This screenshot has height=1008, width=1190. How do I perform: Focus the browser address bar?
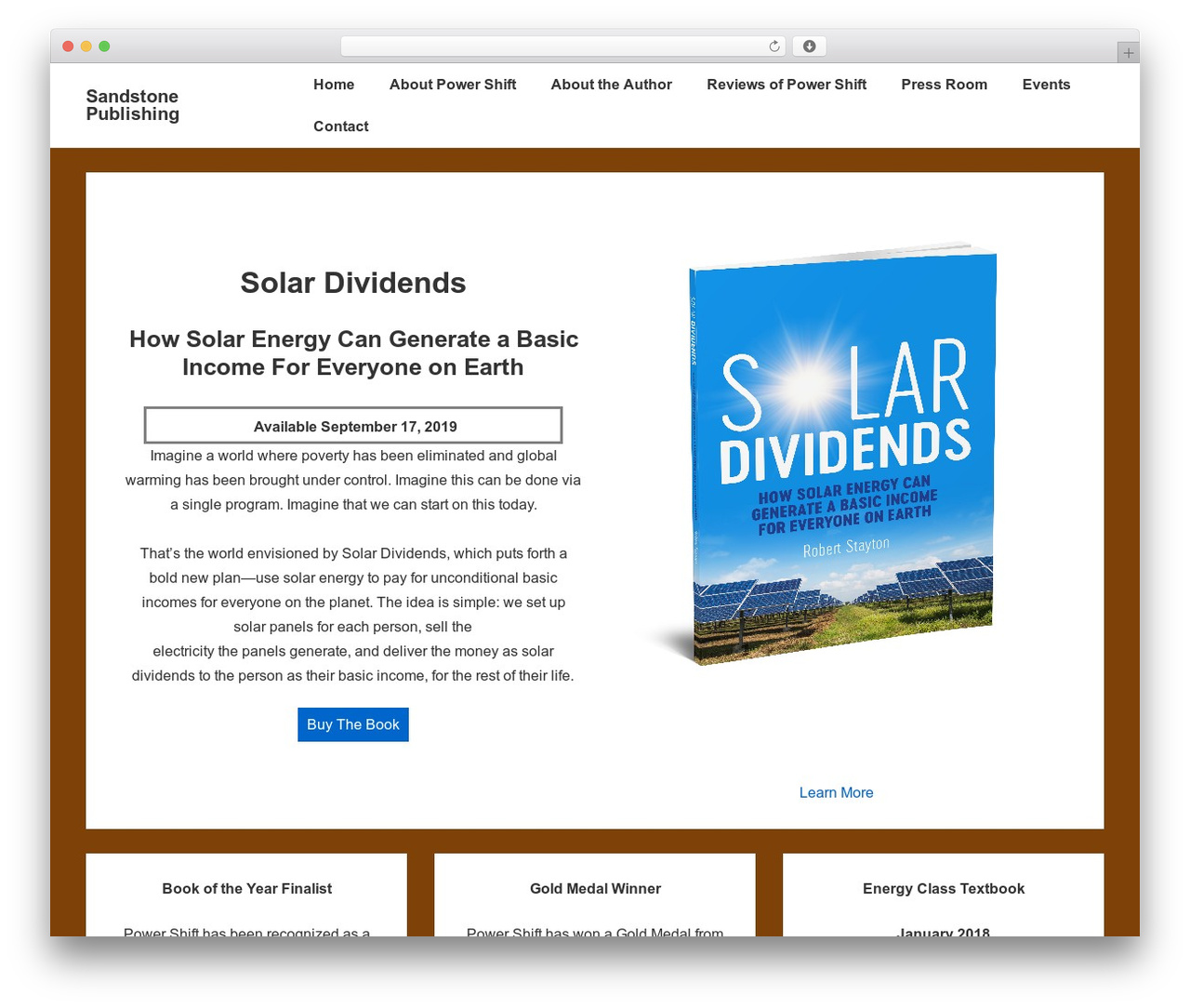click(562, 46)
